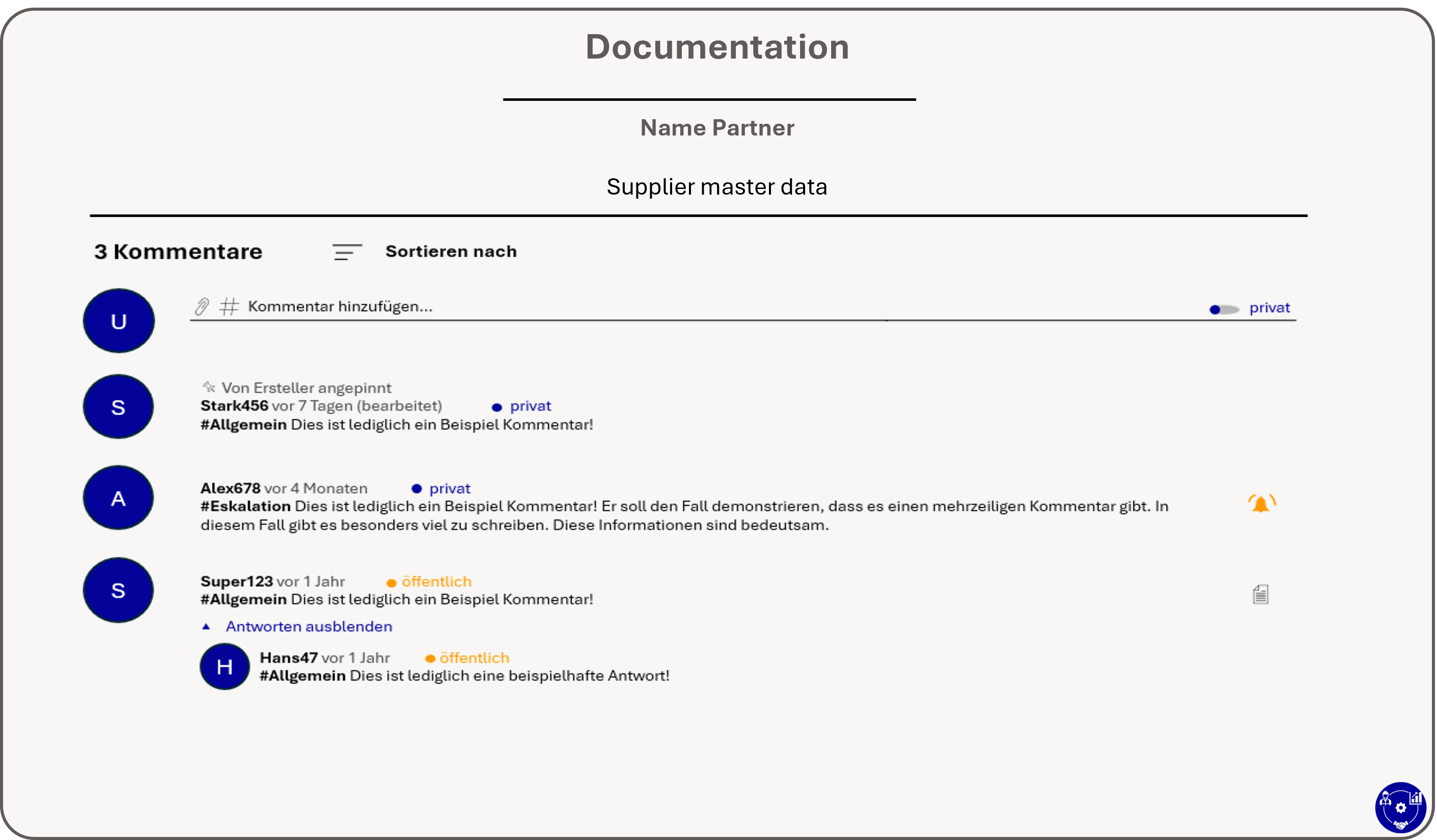The image size is (1437, 840).
Task: Click the username 'Super123'
Action: click(x=236, y=581)
